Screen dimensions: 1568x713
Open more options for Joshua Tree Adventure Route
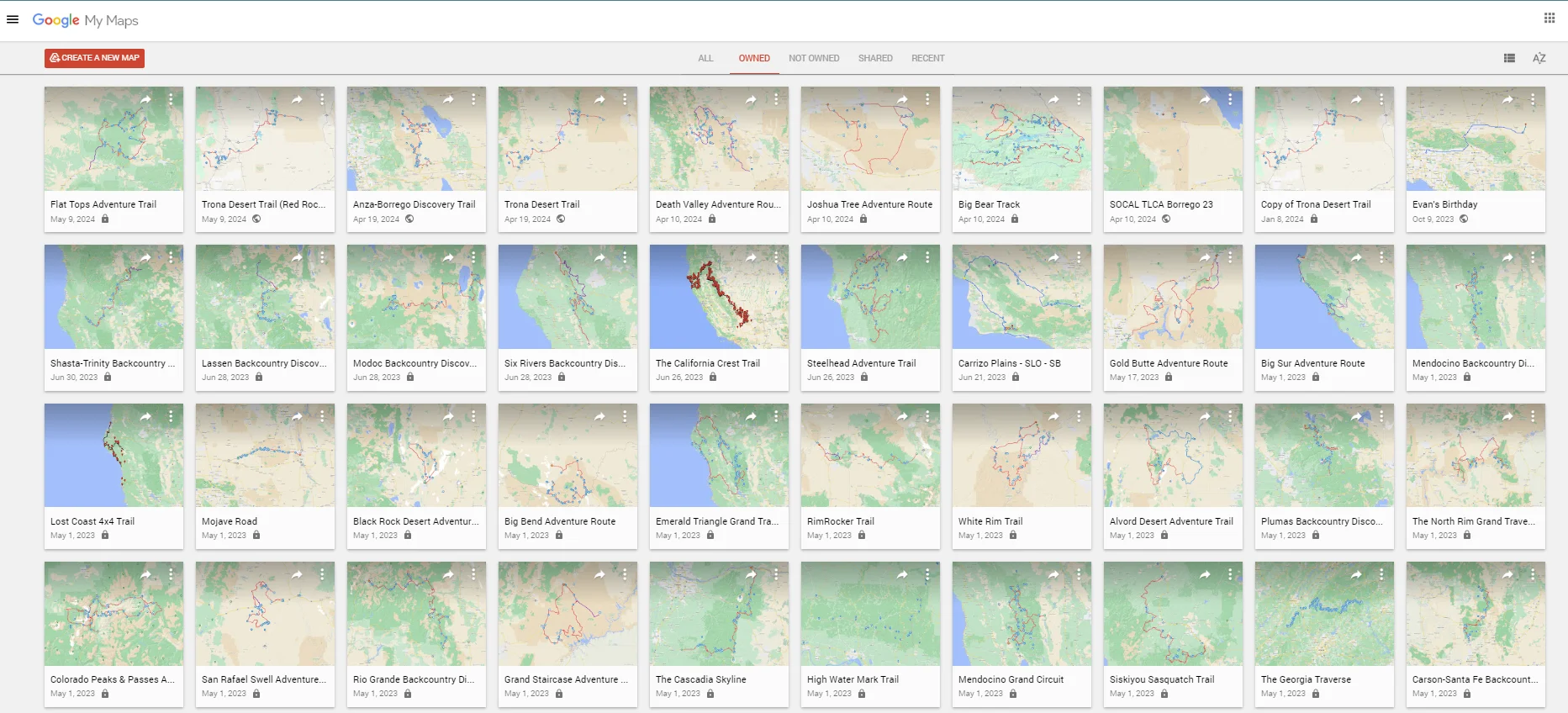click(x=927, y=100)
